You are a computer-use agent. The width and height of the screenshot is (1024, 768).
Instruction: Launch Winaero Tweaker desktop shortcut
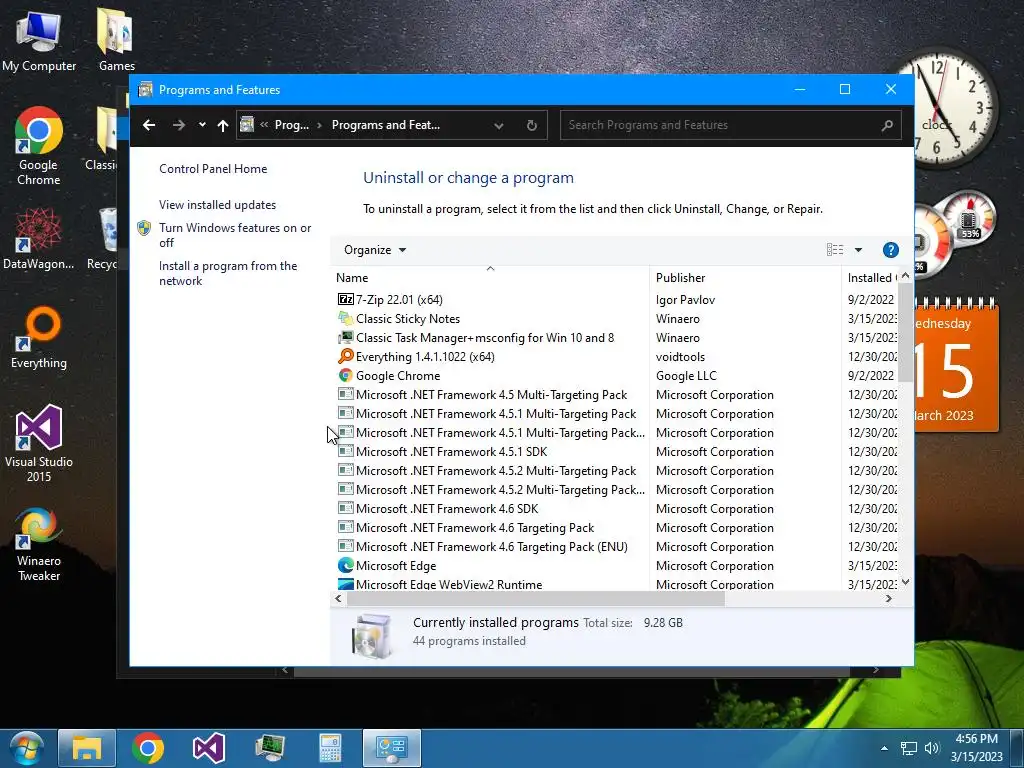[x=39, y=544]
